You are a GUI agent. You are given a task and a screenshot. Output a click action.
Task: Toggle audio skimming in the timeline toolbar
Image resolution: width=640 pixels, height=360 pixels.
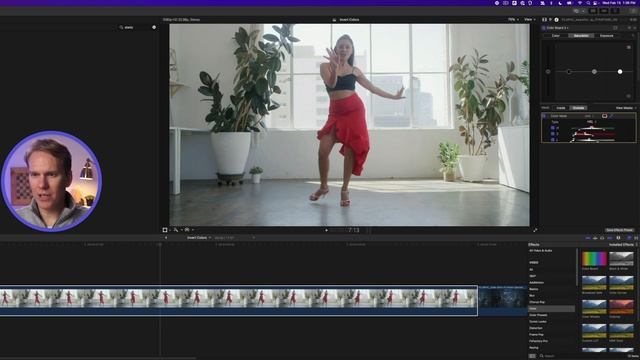[595, 238]
